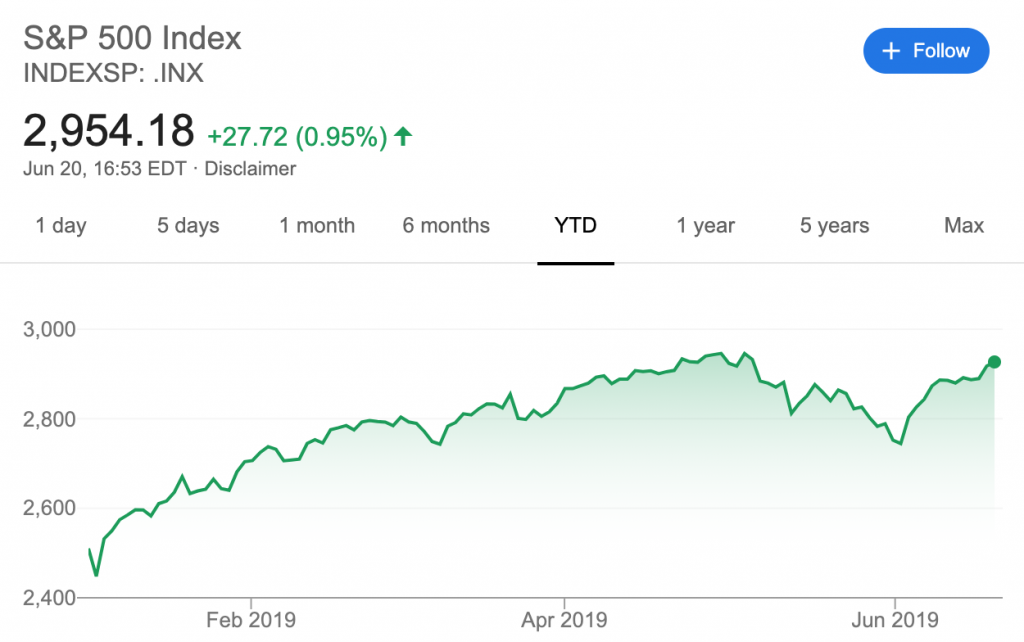This screenshot has height=642, width=1024.
Task: Click the plus icon in Follow button
Action: pos(891,51)
